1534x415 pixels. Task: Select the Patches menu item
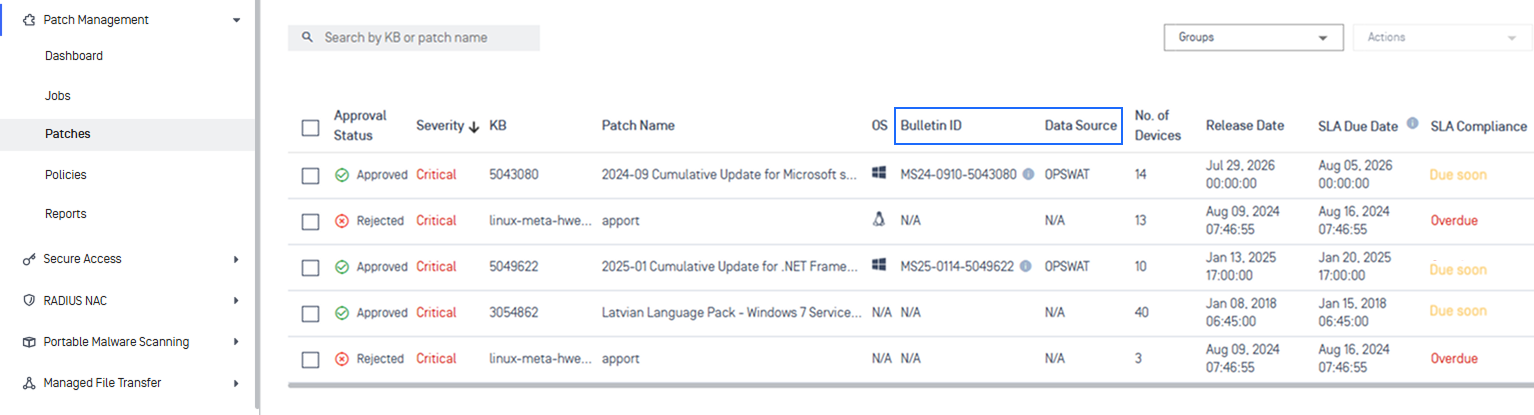68,134
